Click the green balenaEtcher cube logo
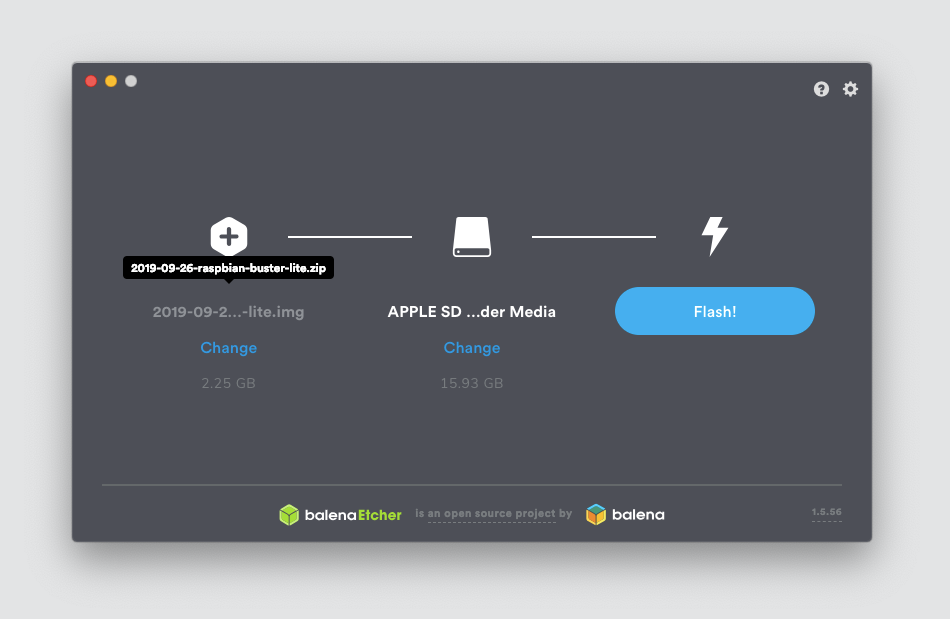This screenshot has height=619, width=950. pos(289,515)
